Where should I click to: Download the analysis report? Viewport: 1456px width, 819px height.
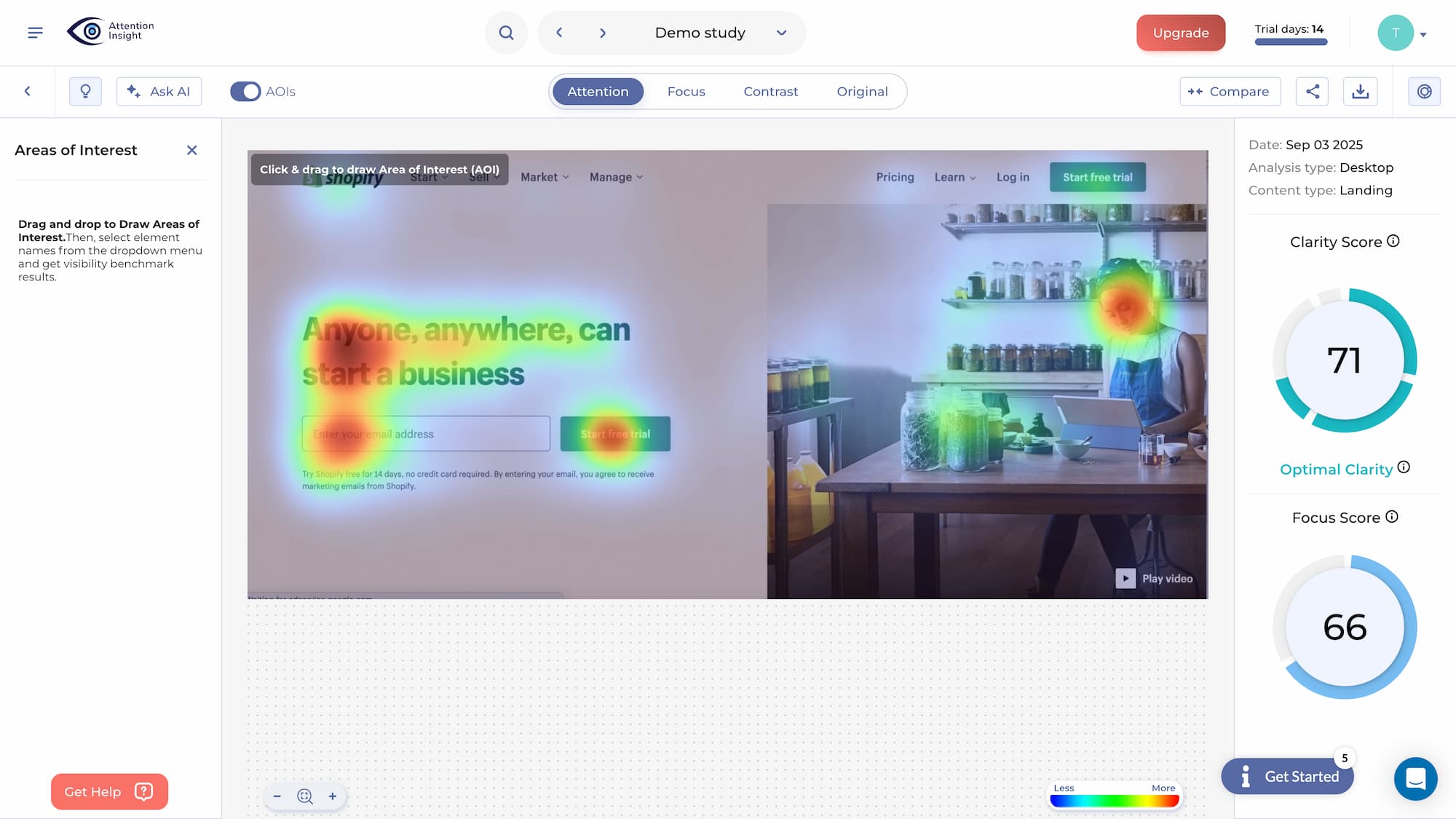tap(1361, 92)
